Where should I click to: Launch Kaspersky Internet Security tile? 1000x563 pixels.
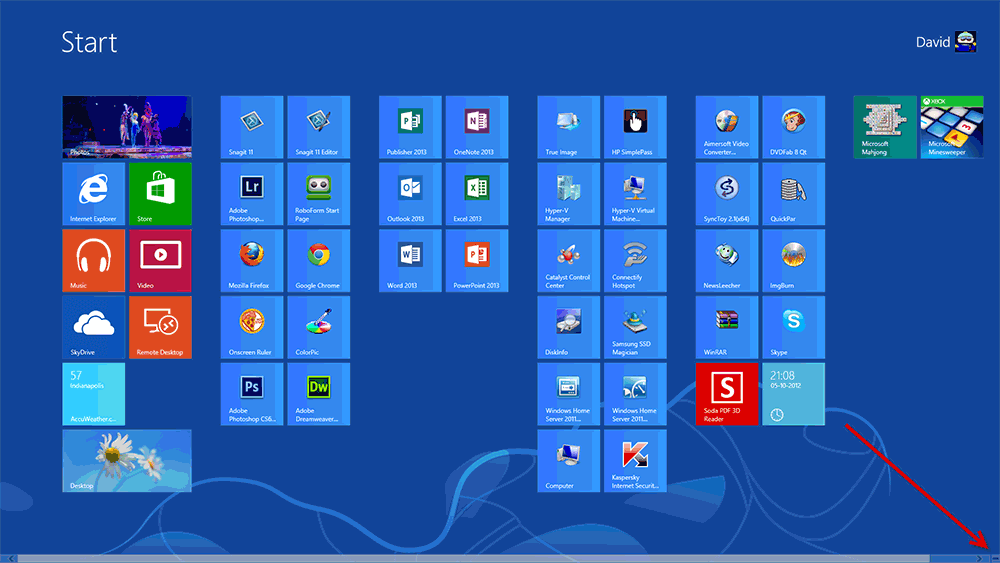[x=635, y=460]
